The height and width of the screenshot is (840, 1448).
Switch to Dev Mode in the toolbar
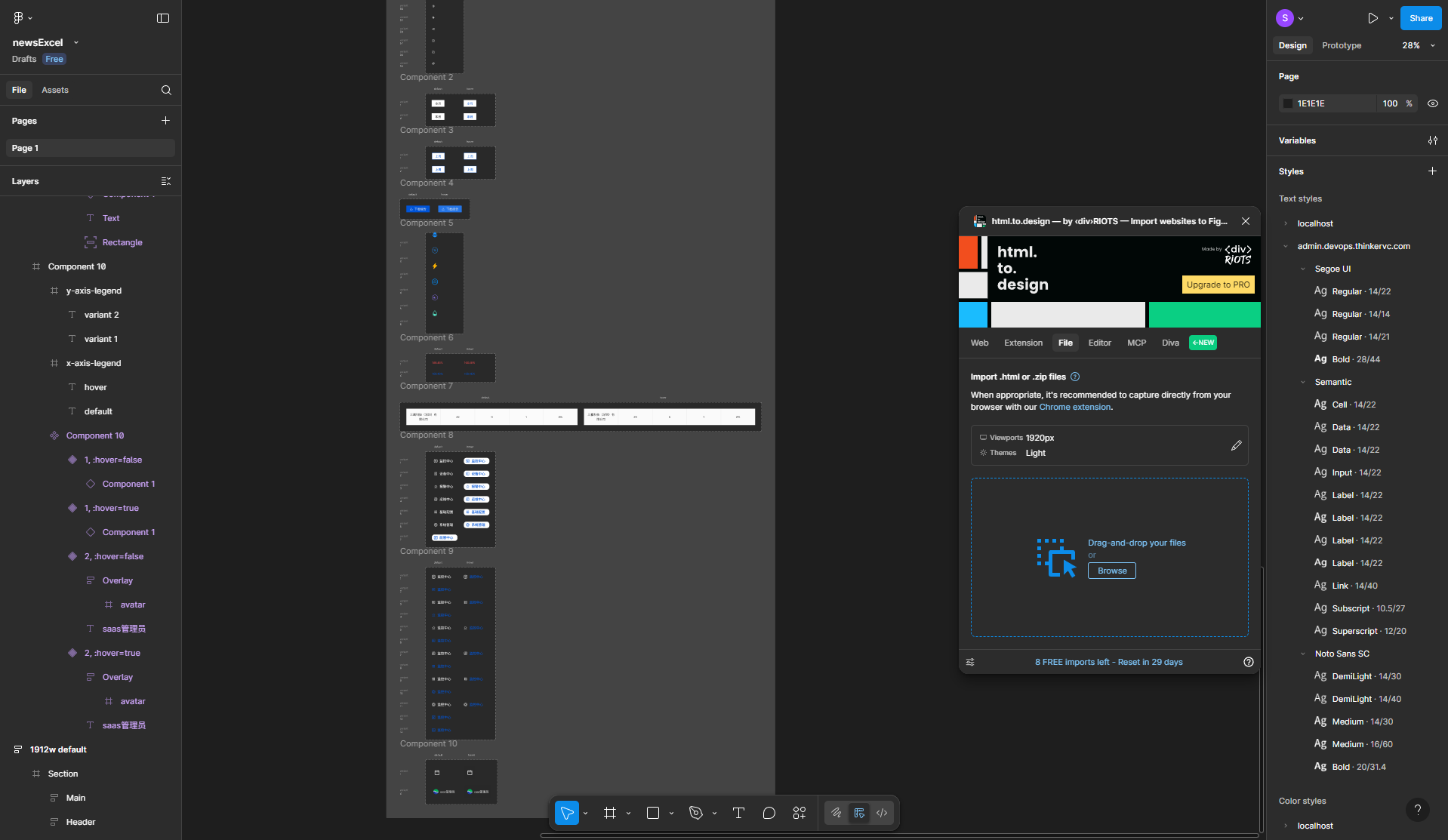882,813
